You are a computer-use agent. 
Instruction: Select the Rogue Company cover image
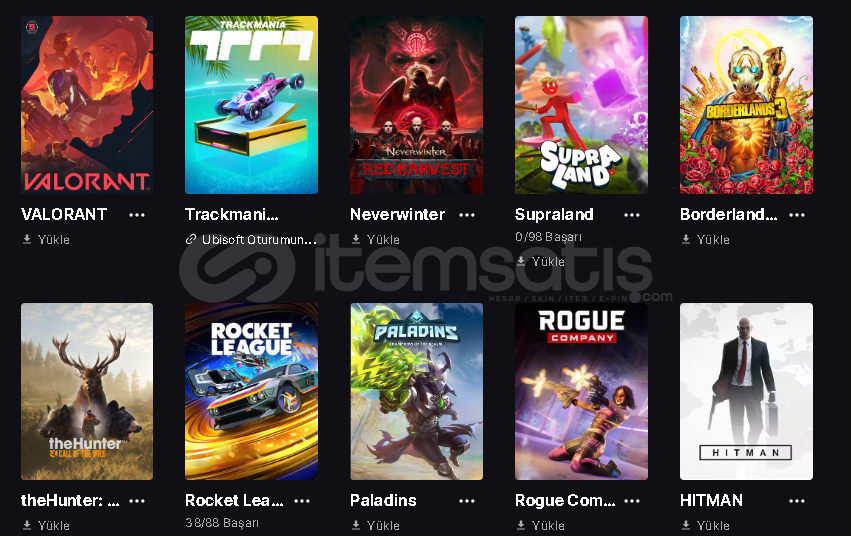coord(581,391)
